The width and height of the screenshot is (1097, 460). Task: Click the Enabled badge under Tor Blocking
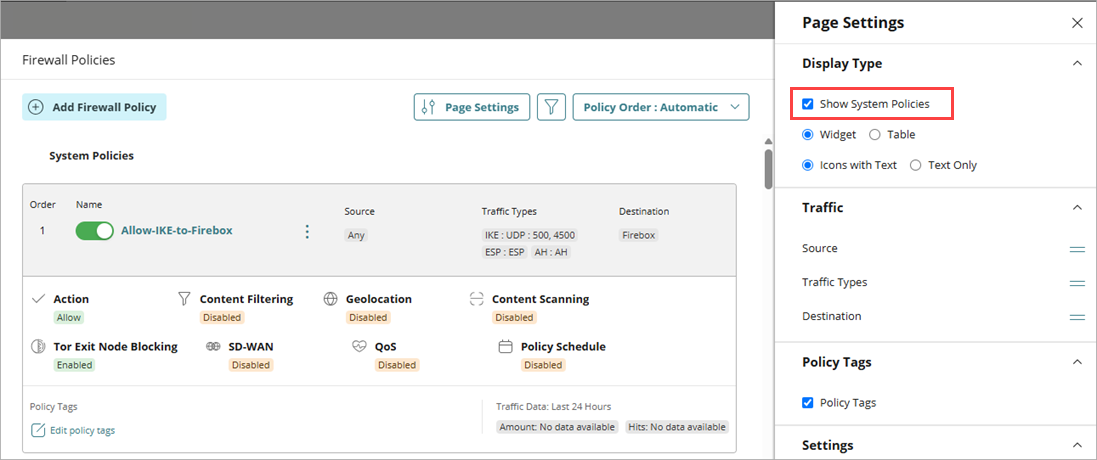coord(74,365)
